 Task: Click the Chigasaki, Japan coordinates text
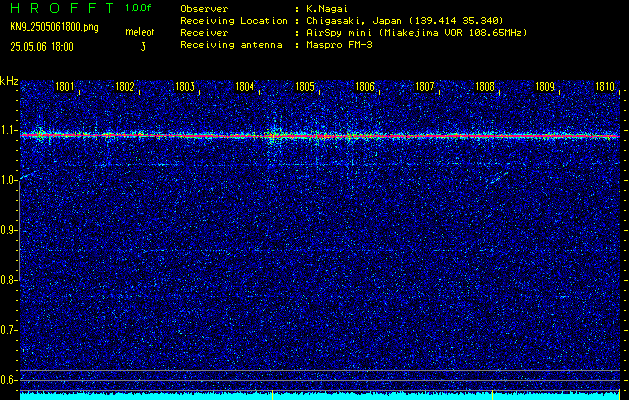pos(404,20)
